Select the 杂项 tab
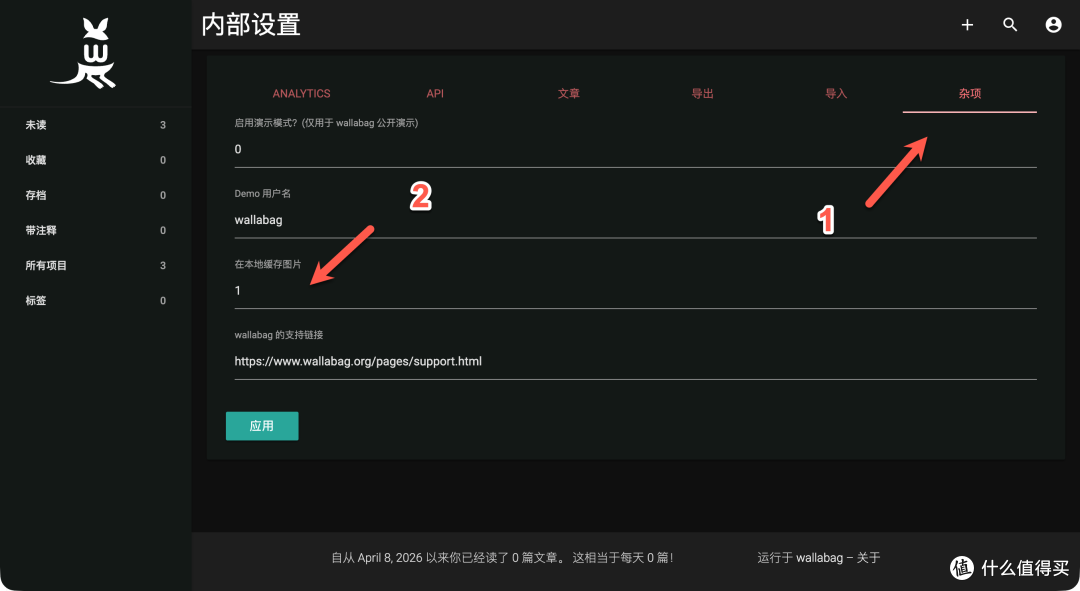1080x591 pixels. (969, 94)
